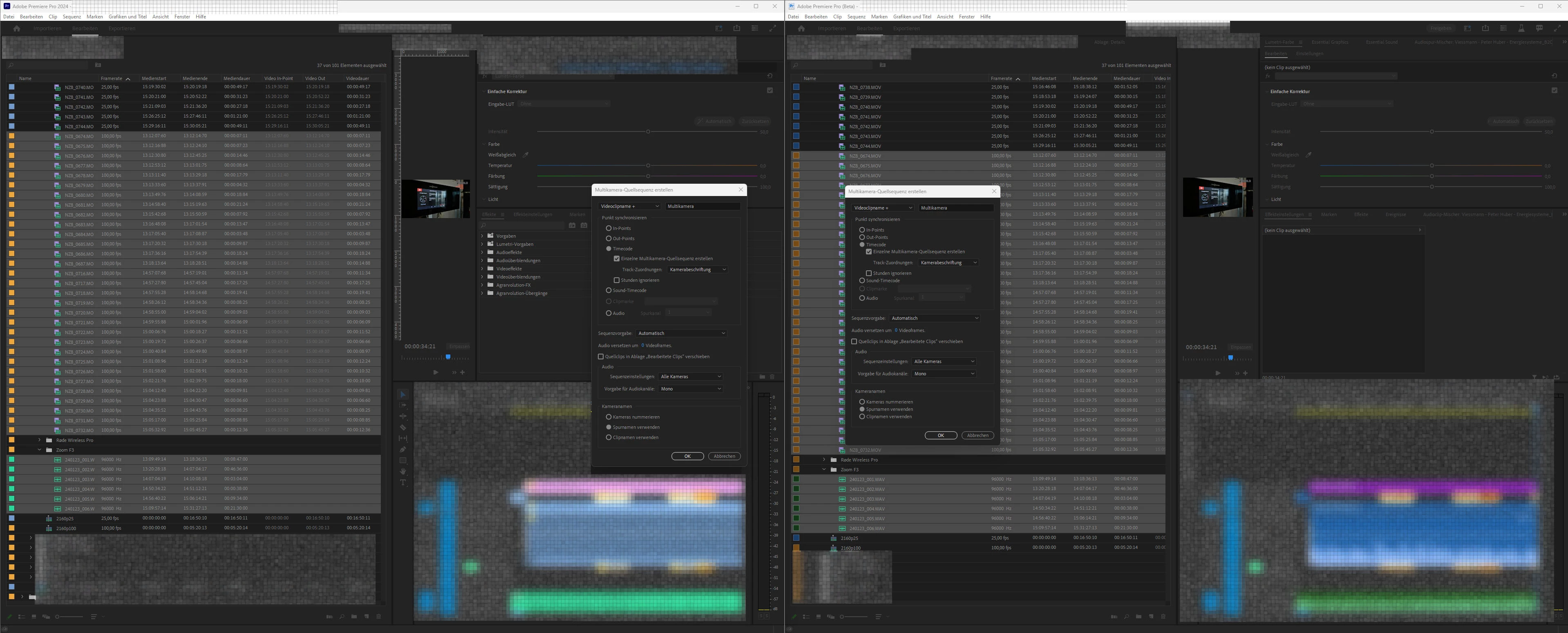Screen dimensions: 1568x633
Task: Select 'In-Points' radio in the left dialog
Action: pos(609,228)
